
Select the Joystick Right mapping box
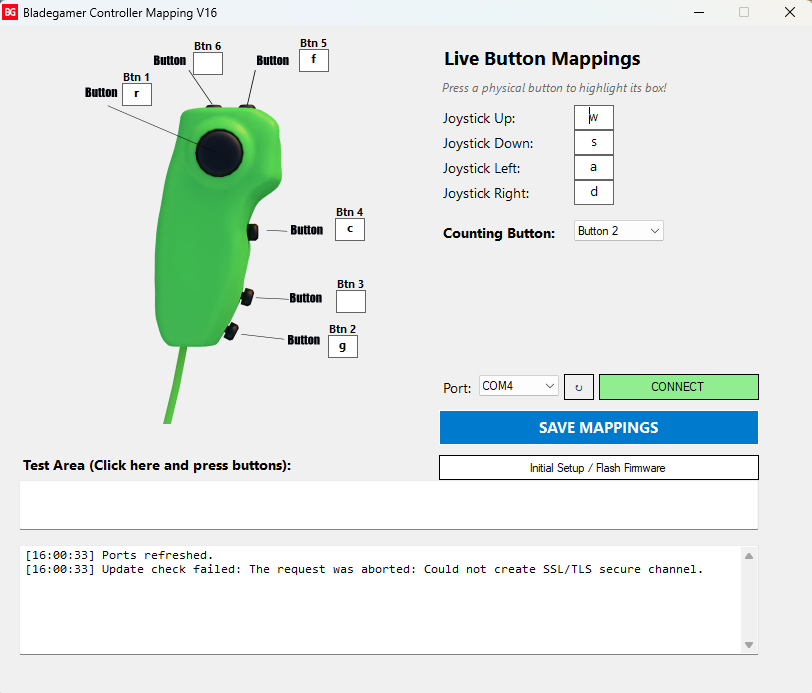[x=593, y=192]
